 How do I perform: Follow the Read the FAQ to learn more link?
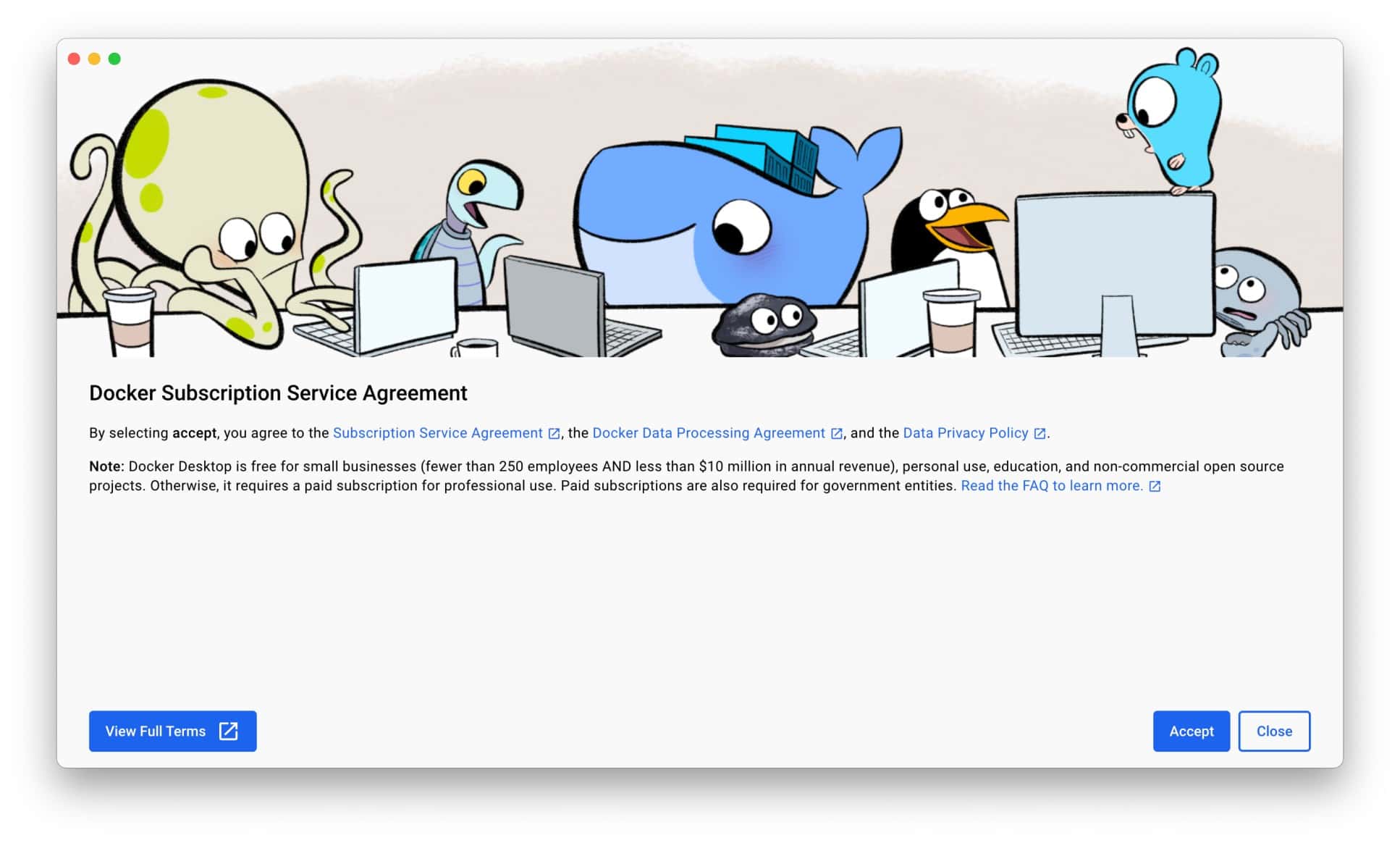click(1052, 485)
